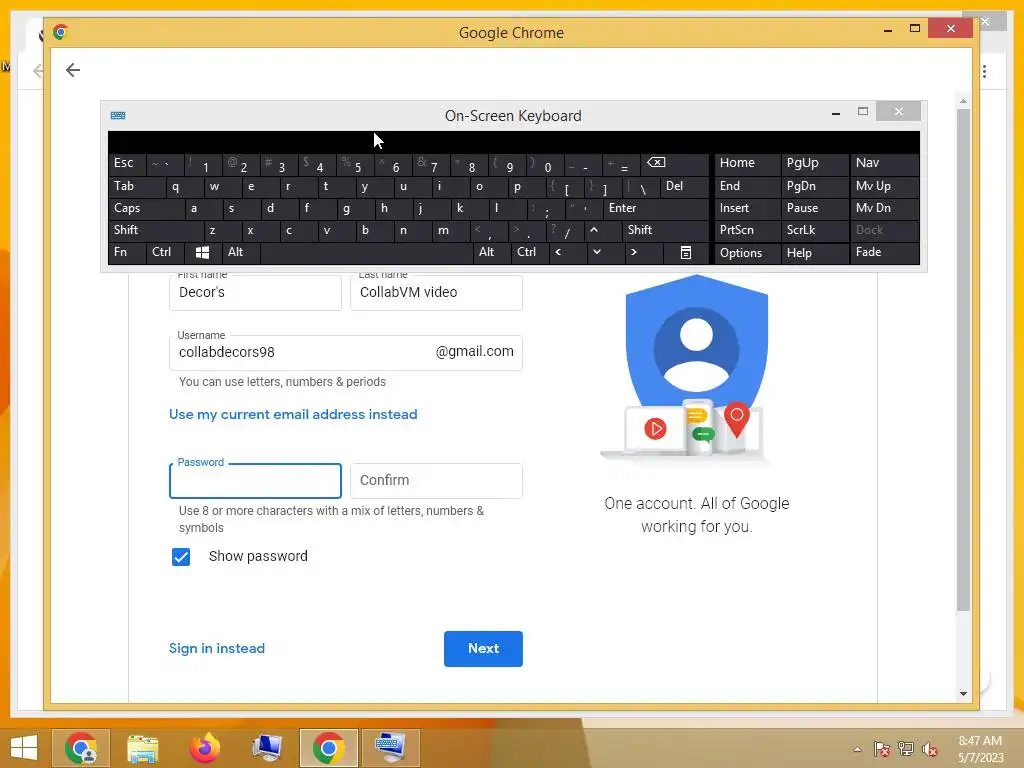Click the Options key on On-Screen Keyboard
This screenshot has height=768, width=1024.
(747, 253)
